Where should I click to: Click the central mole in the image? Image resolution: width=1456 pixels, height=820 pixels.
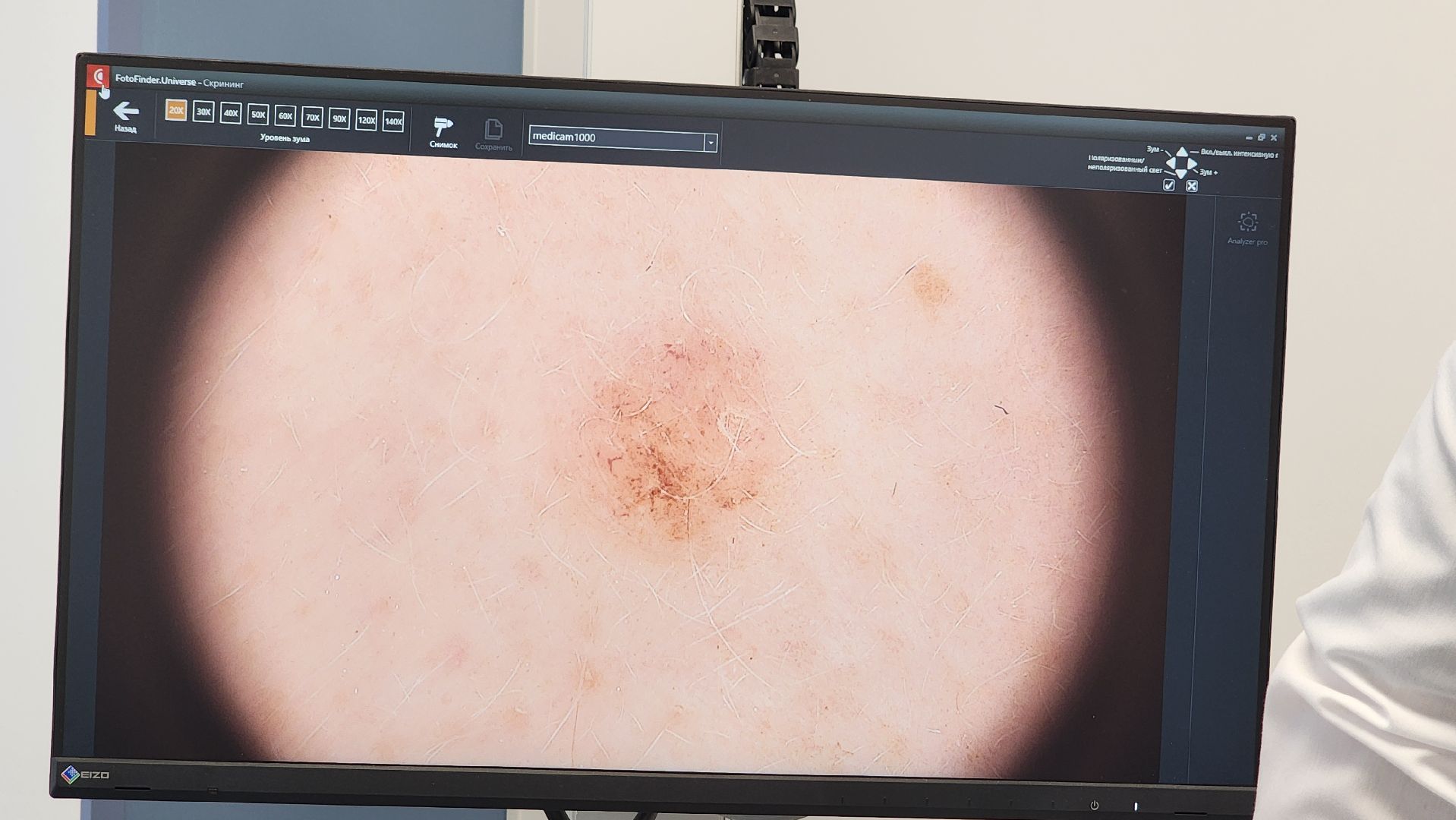tap(668, 448)
